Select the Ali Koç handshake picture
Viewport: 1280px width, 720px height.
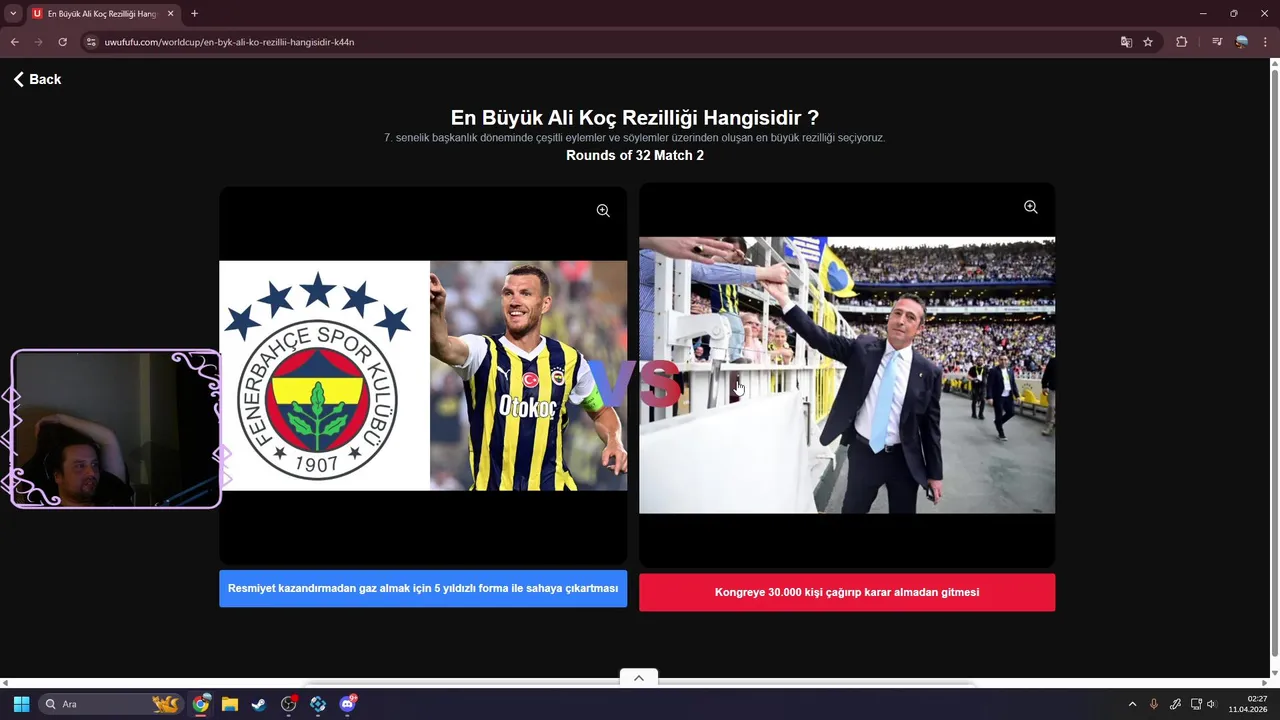pos(847,375)
